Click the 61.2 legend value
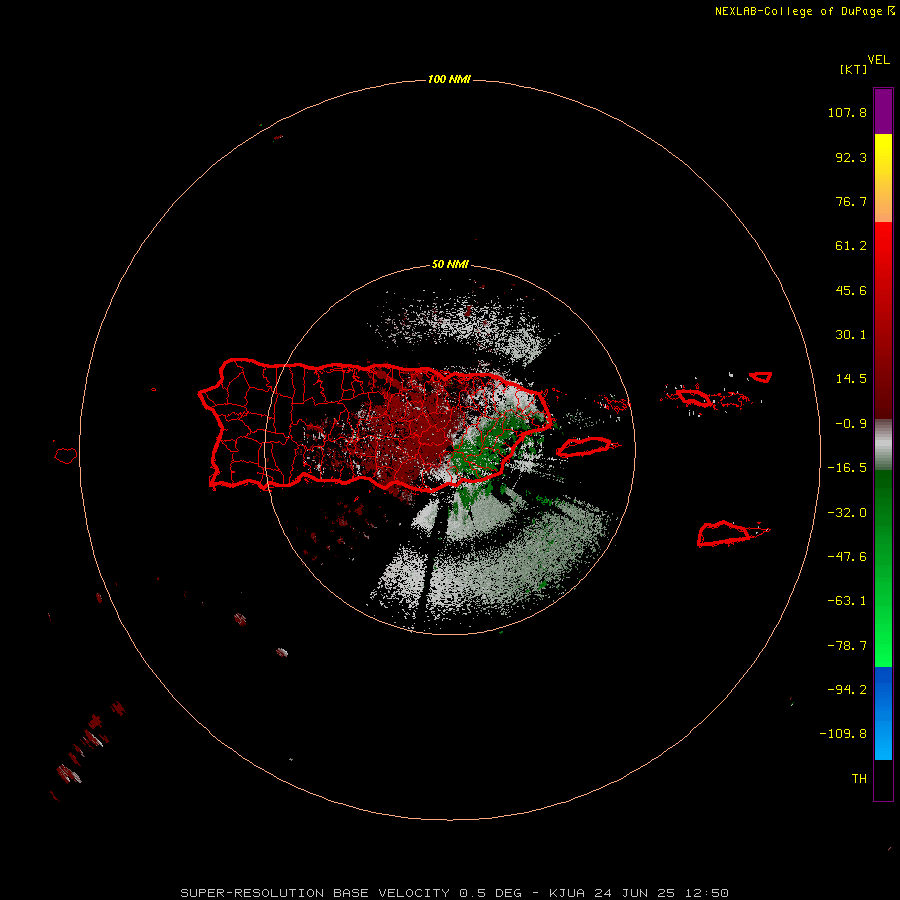The image size is (900, 900). (x=851, y=246)
